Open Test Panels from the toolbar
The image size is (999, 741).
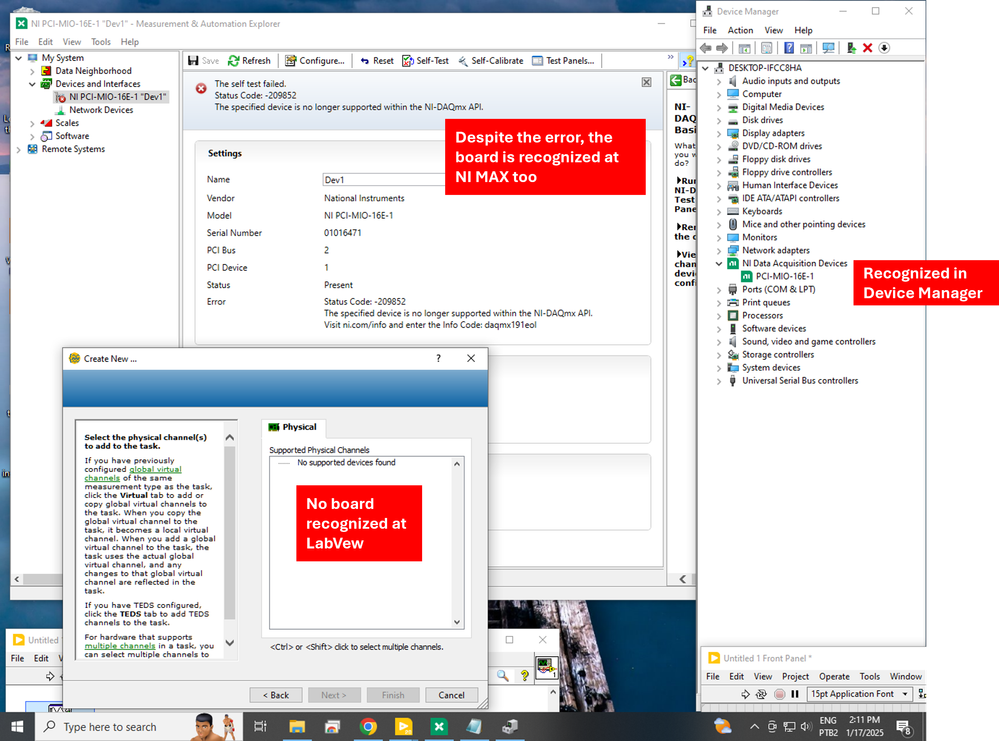(563, 61)
